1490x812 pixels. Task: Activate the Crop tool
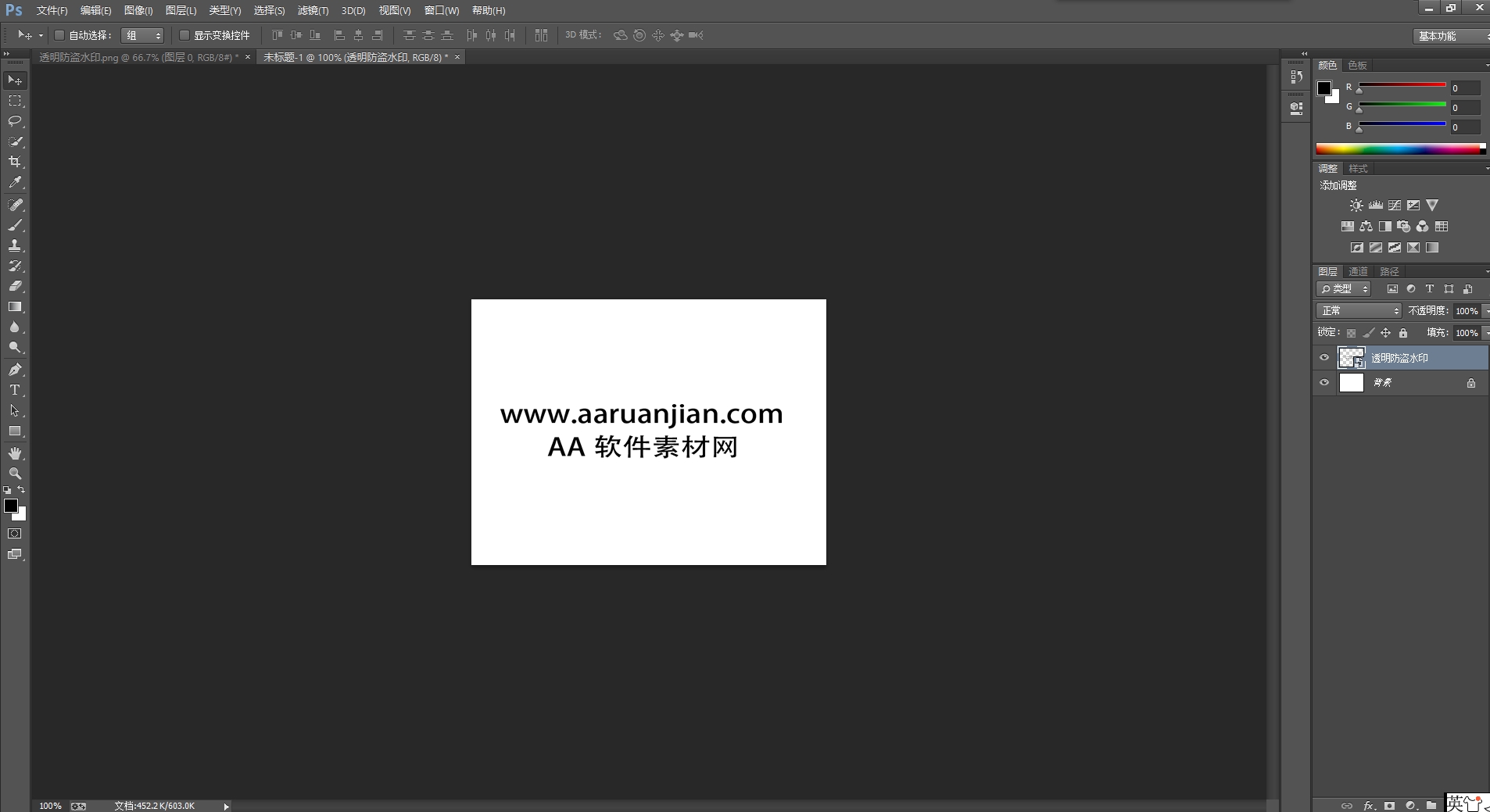point(15,162)
